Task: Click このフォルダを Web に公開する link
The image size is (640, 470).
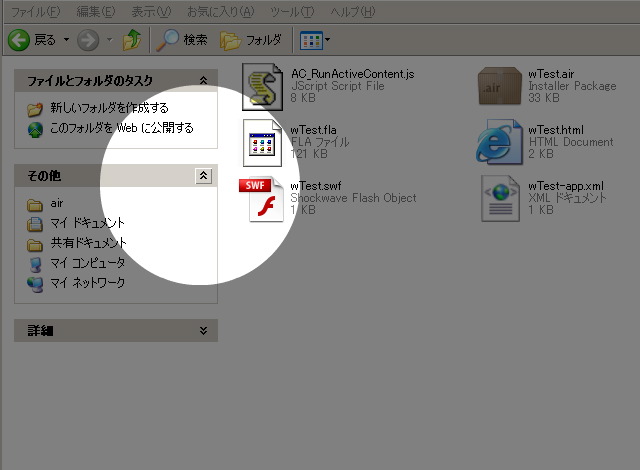Action: [121, 128]
